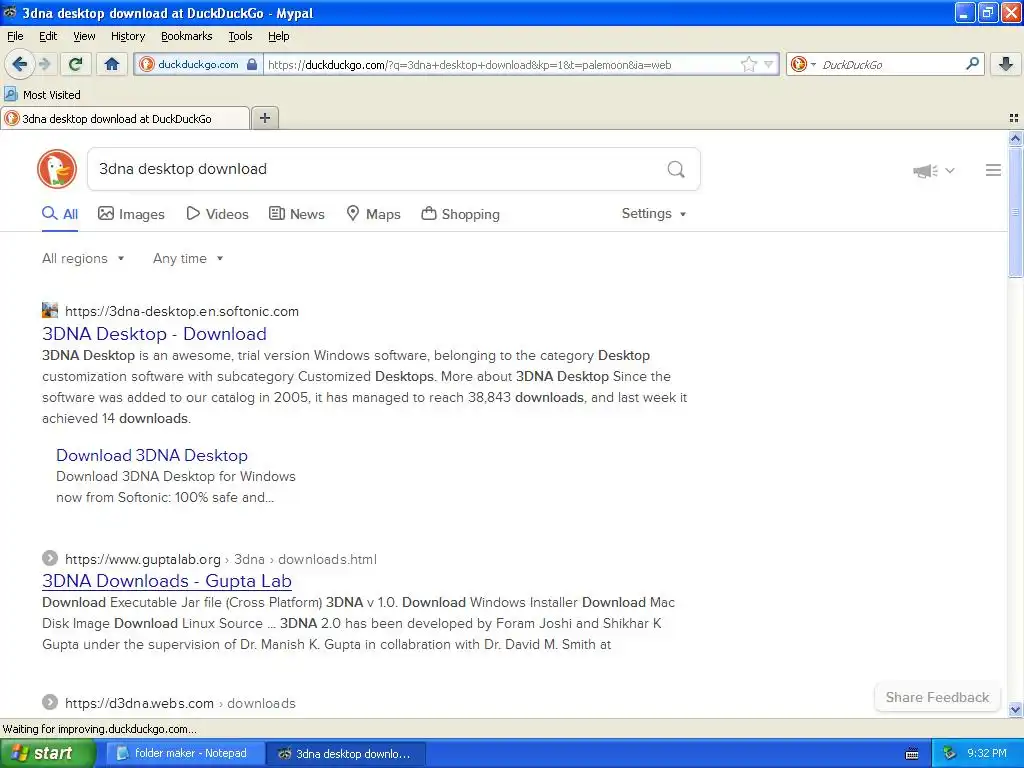Image resolution: width=1024 pixels, height=768 pixels.
Task: Switch to the Shopping search tab
Action: pyautogui.click(x=460, y=214)
